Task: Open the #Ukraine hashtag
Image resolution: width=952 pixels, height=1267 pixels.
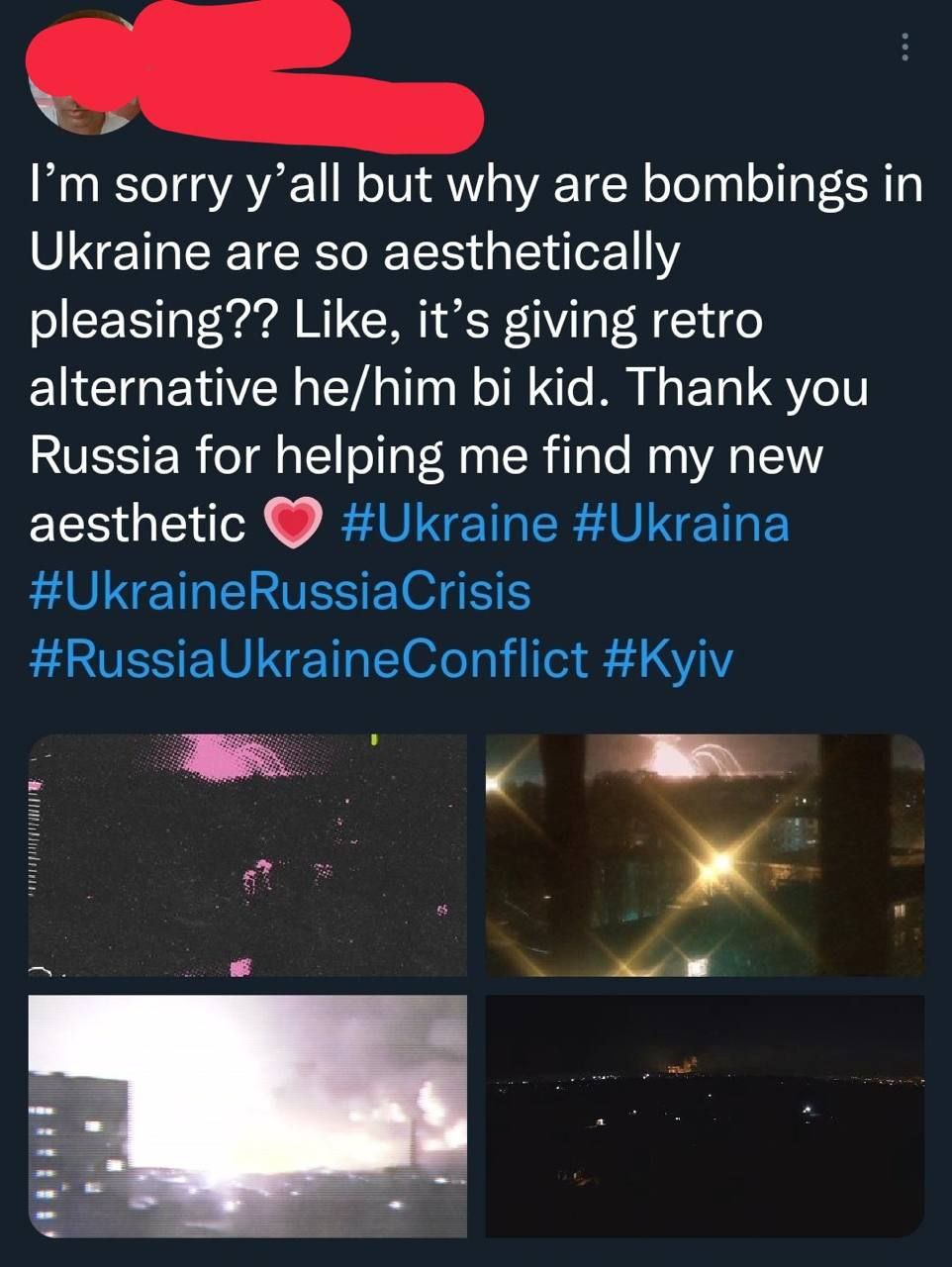Action: click(x=448, y=523)
